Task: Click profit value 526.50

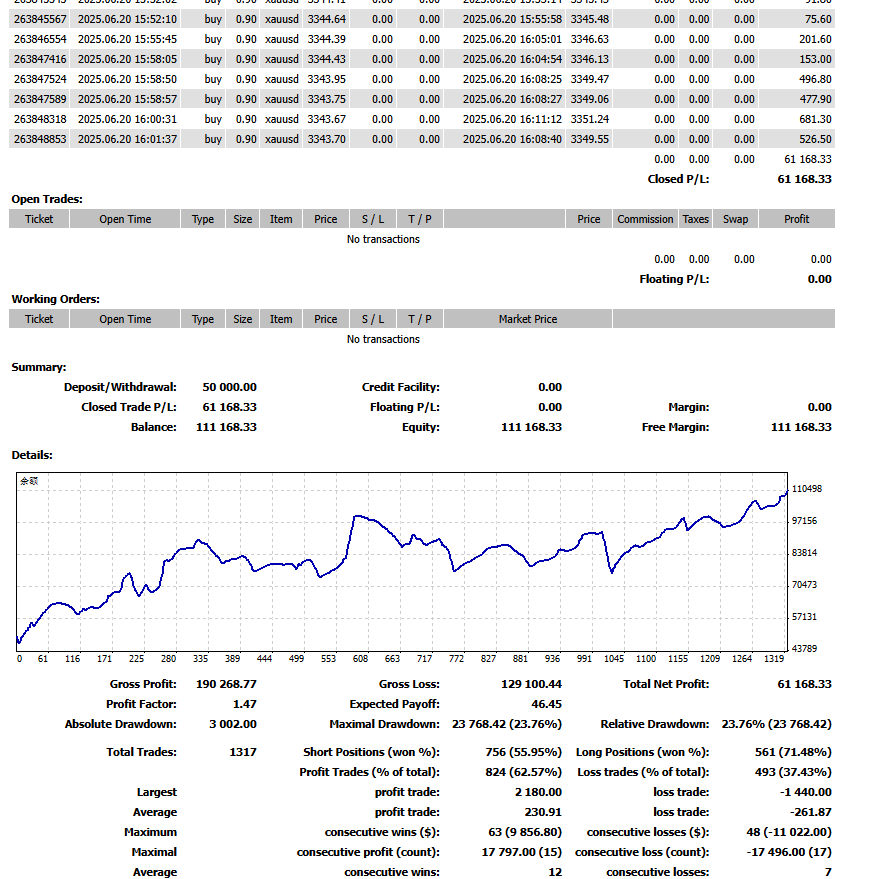Action: coord(815,139)
